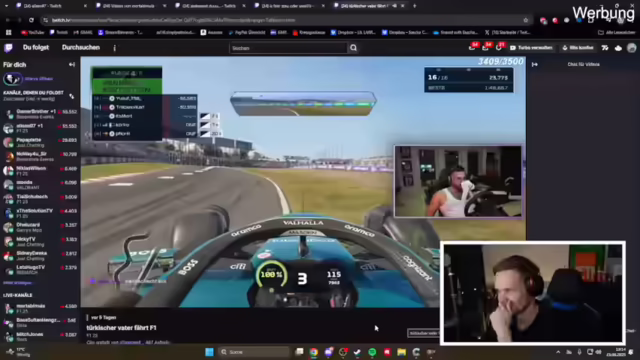Viewport: 640px width, 360px height.
Task: Open File Explorer from the taskbar
Action: (402, 352)
